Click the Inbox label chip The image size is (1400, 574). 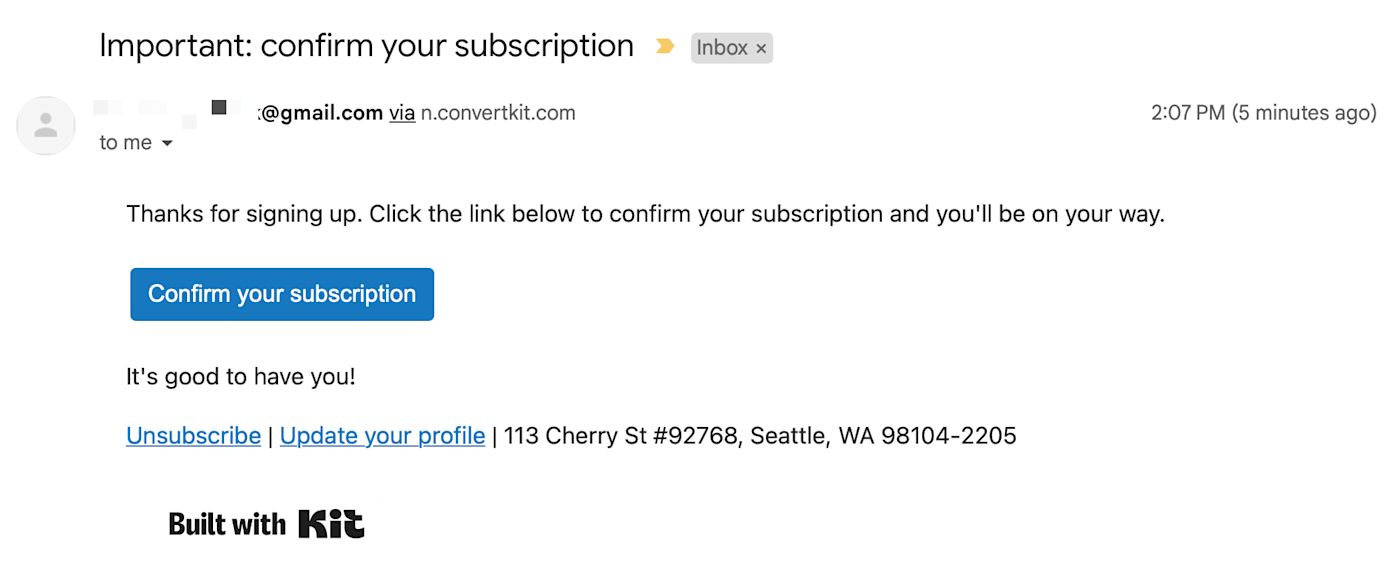(721, 48)
